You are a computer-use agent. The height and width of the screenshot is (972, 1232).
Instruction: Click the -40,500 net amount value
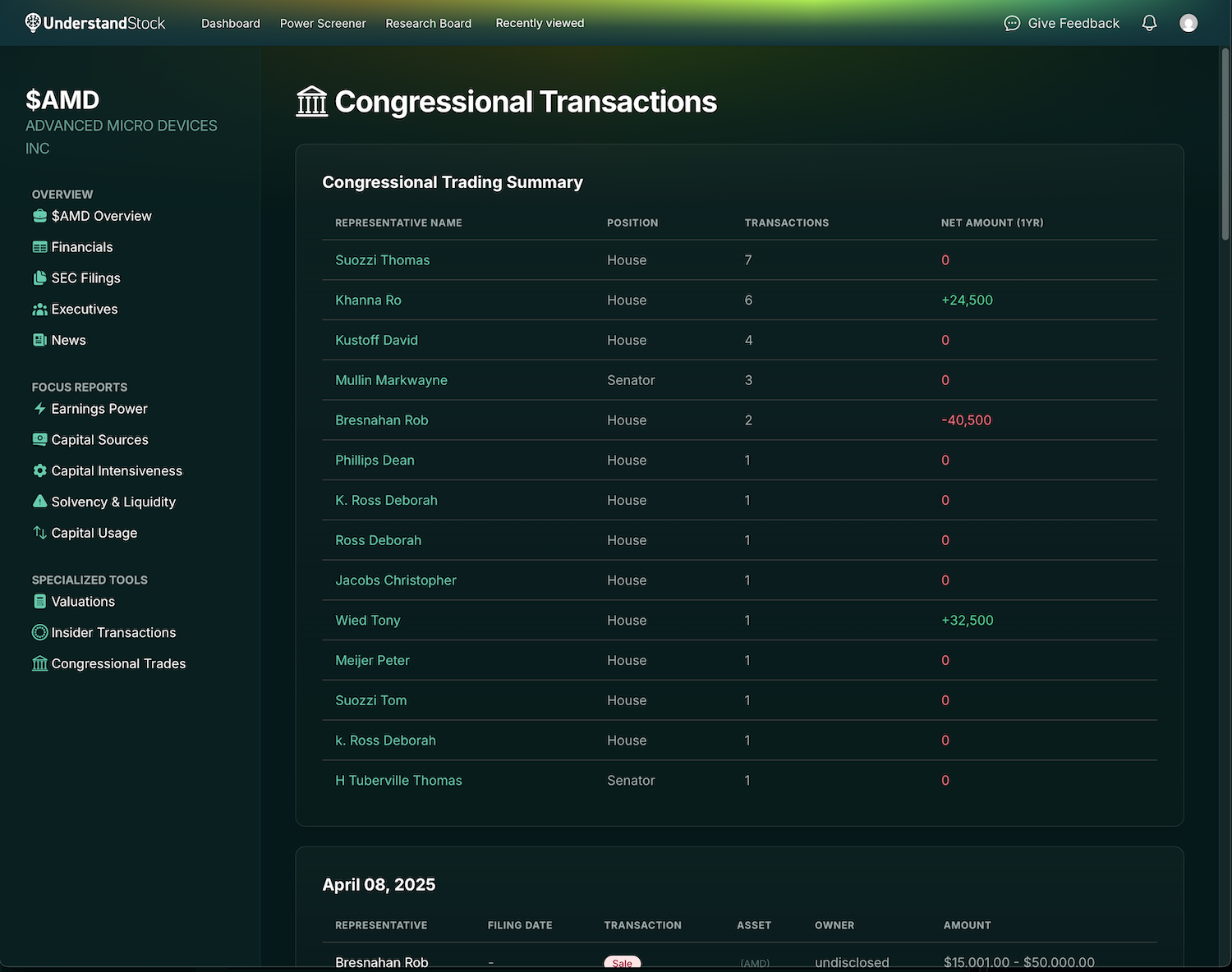966,420
